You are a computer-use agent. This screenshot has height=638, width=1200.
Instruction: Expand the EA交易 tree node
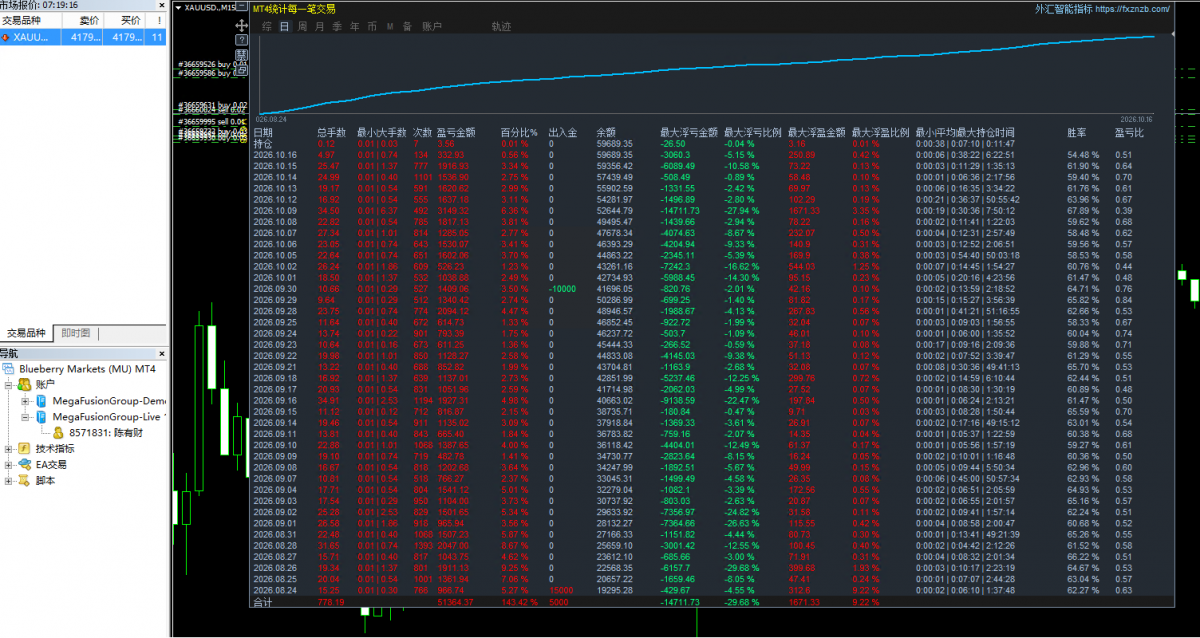9,465
